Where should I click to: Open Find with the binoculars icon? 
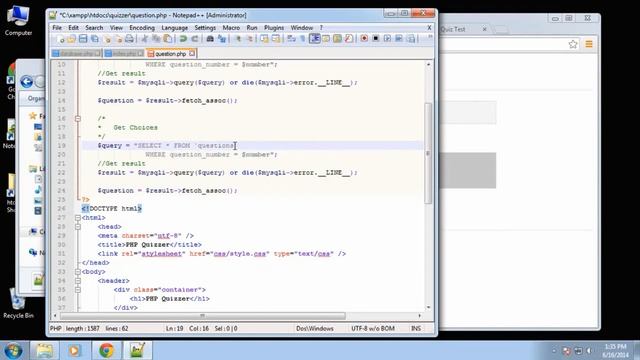[x=210, y=39]
